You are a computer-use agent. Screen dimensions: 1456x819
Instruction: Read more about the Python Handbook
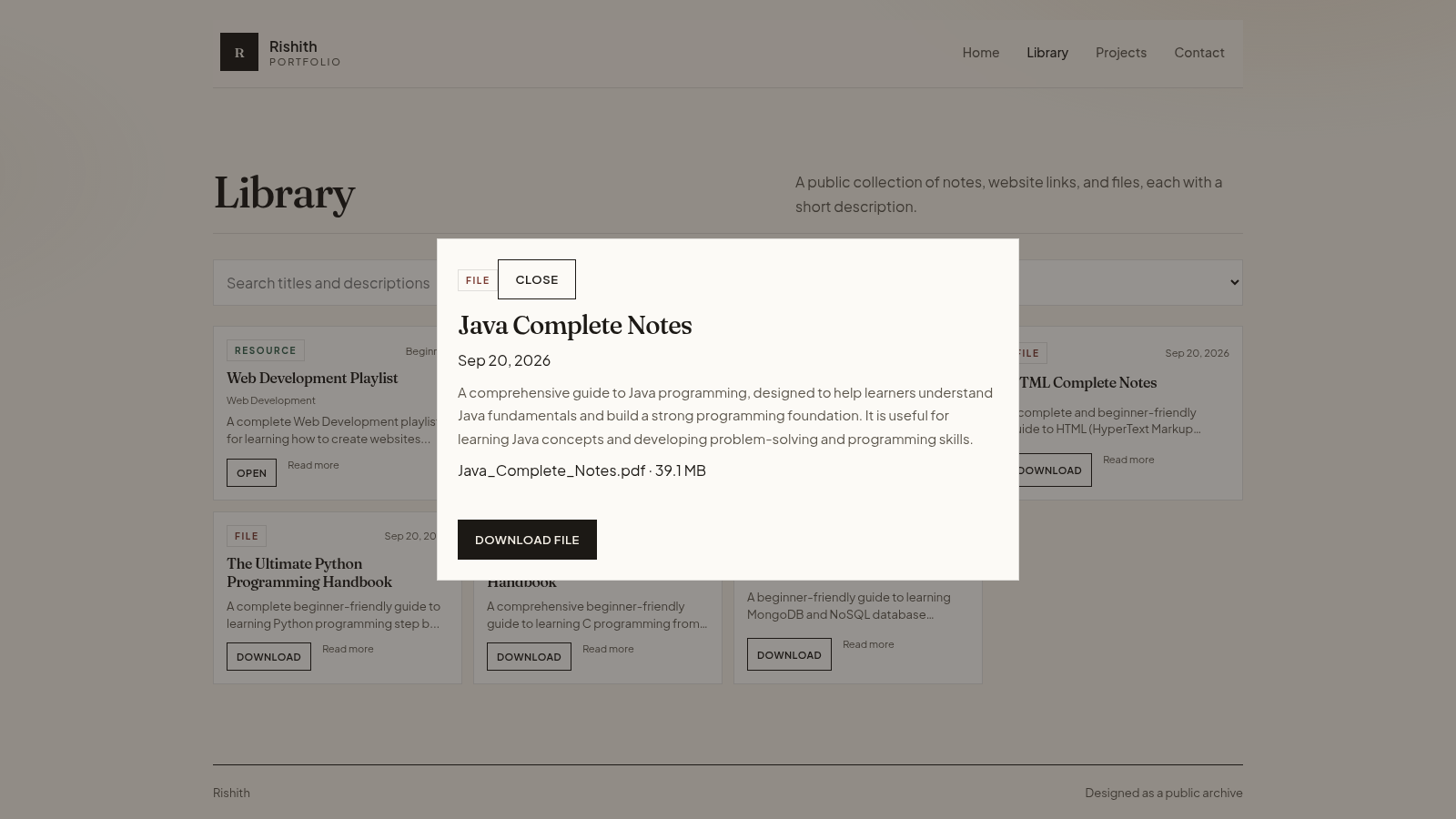pyautogui.click(x=348, y=649)
